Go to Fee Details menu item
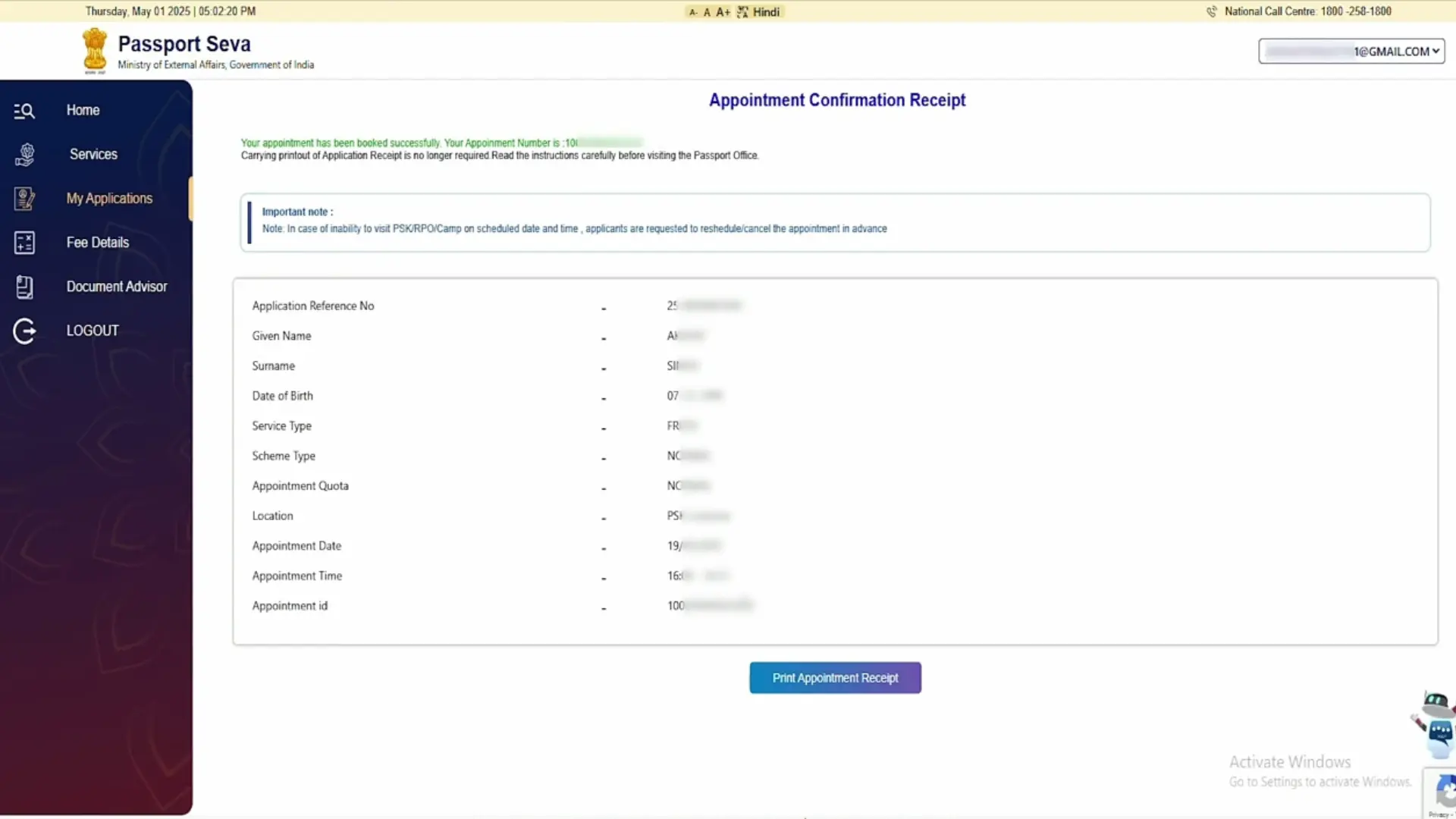The image size is (1456, 819). pos(98,243)
